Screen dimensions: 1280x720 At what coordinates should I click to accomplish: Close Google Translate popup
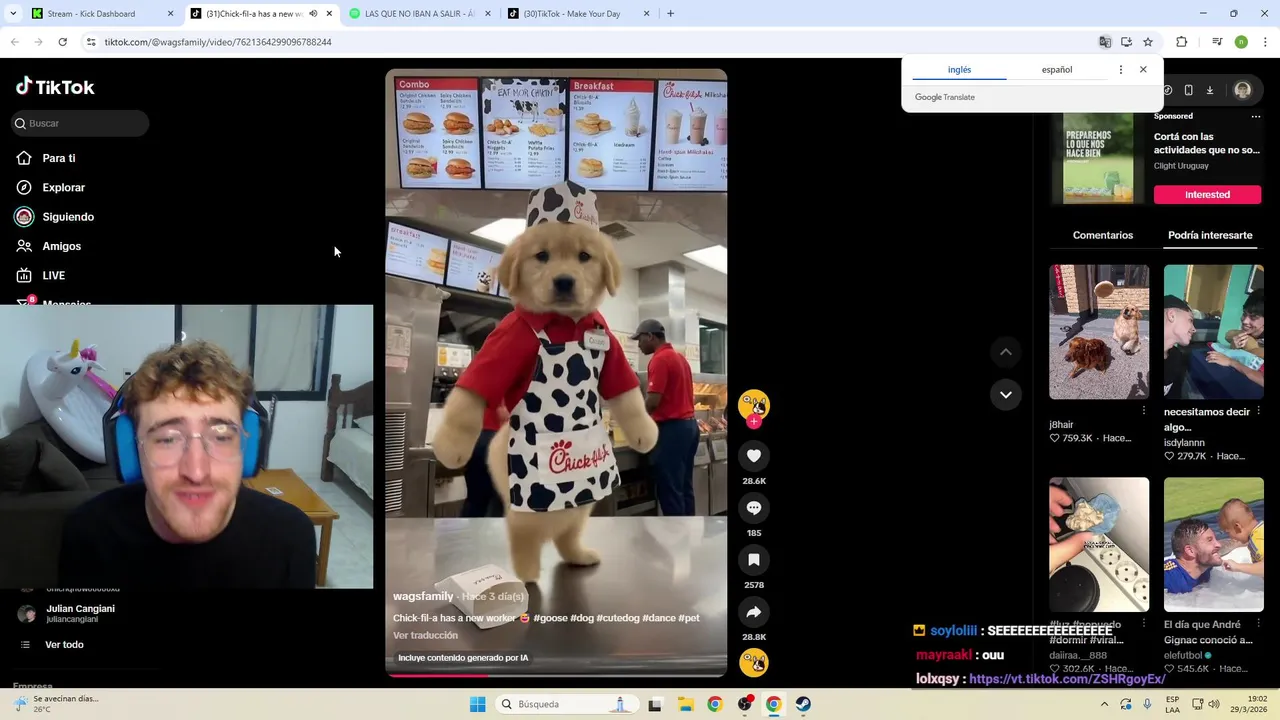1143,70
